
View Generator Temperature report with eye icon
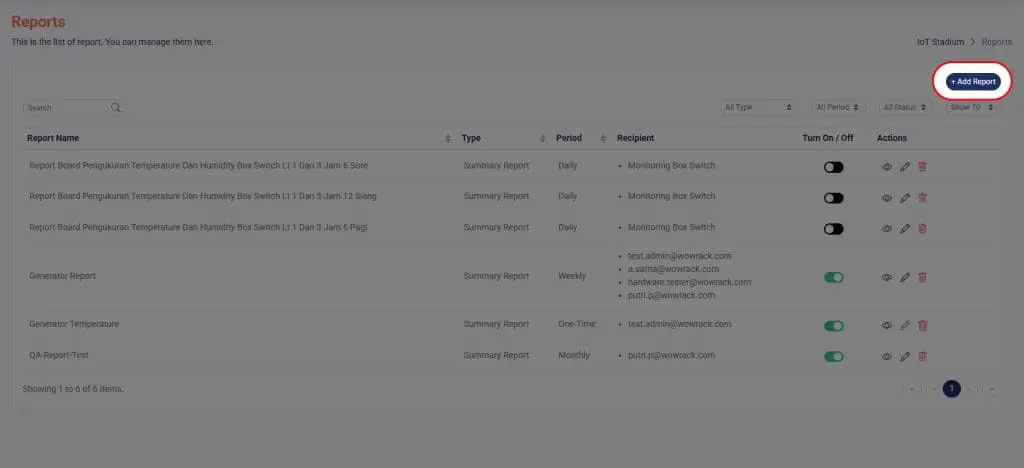887,325
